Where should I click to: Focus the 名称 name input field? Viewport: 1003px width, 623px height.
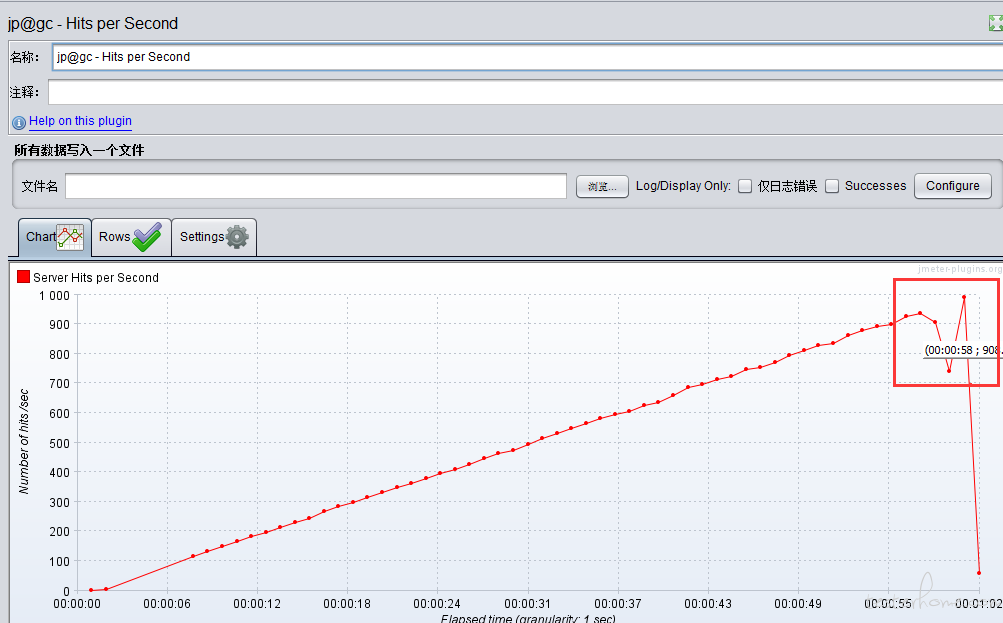pyautogui.click(x=528, y=57)
